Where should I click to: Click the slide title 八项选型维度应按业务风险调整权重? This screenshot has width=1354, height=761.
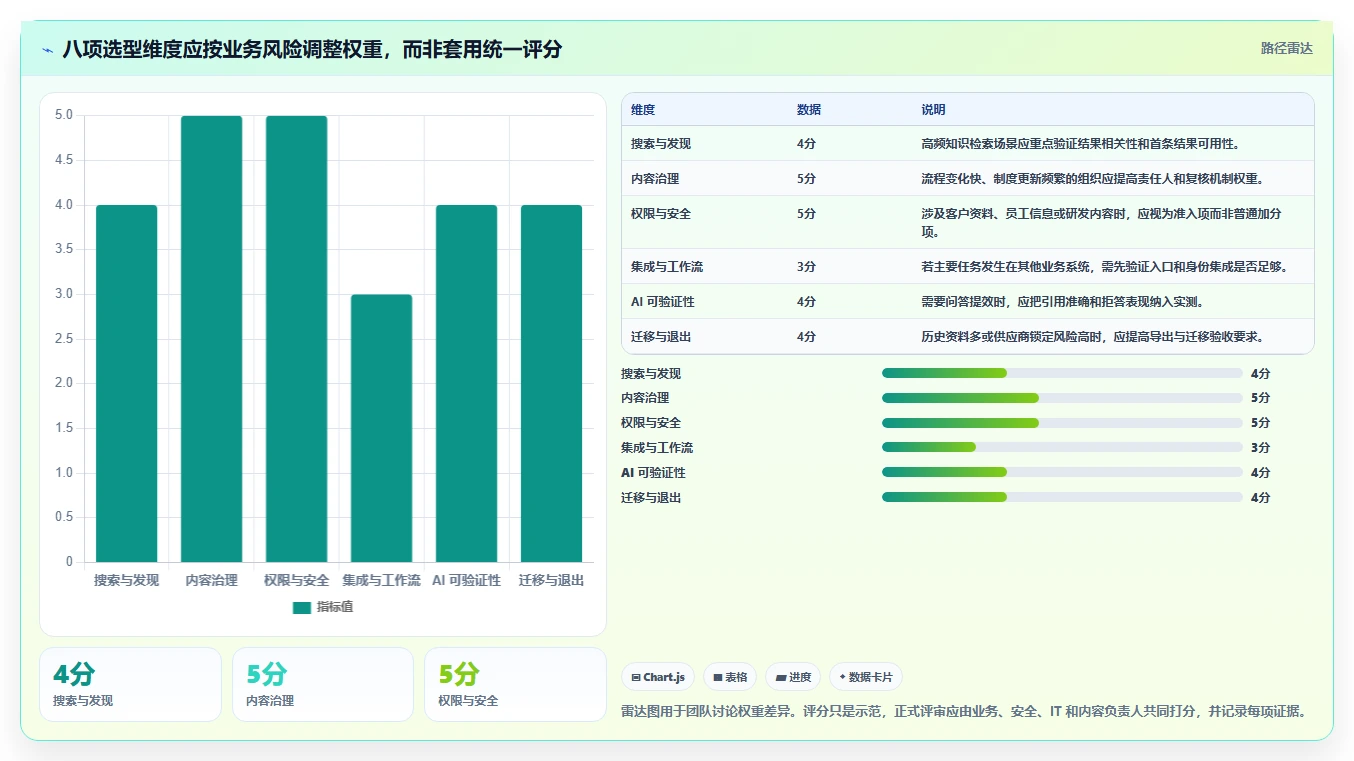tap(312, 49)
